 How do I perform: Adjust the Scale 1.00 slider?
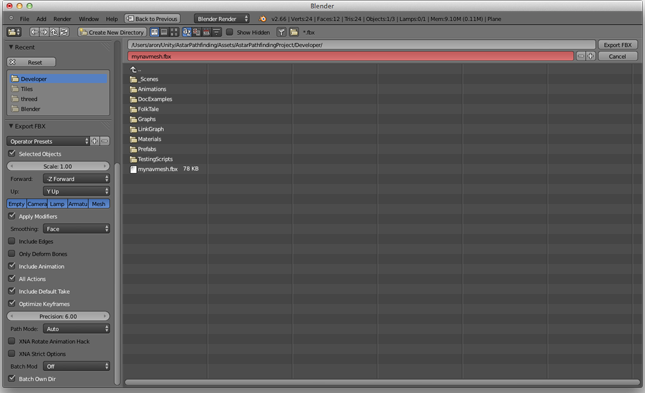pyautogui.click(x=58, y=166)
